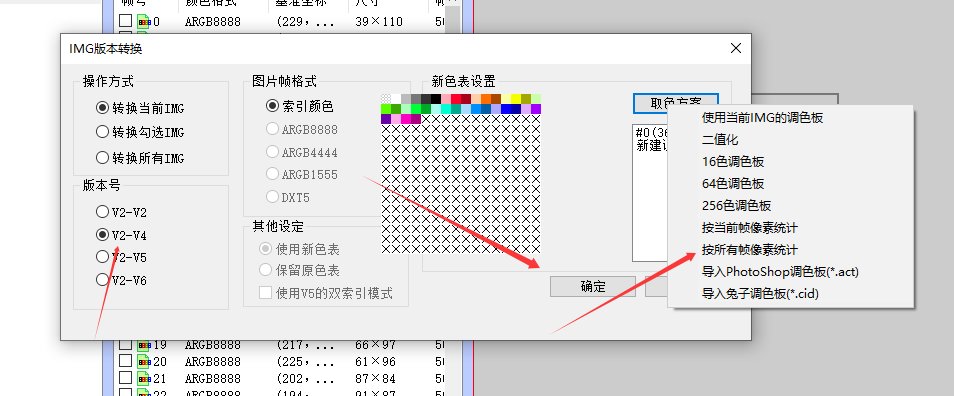
Task: Choose version V2-V4
Action: [x=121, y=235]
